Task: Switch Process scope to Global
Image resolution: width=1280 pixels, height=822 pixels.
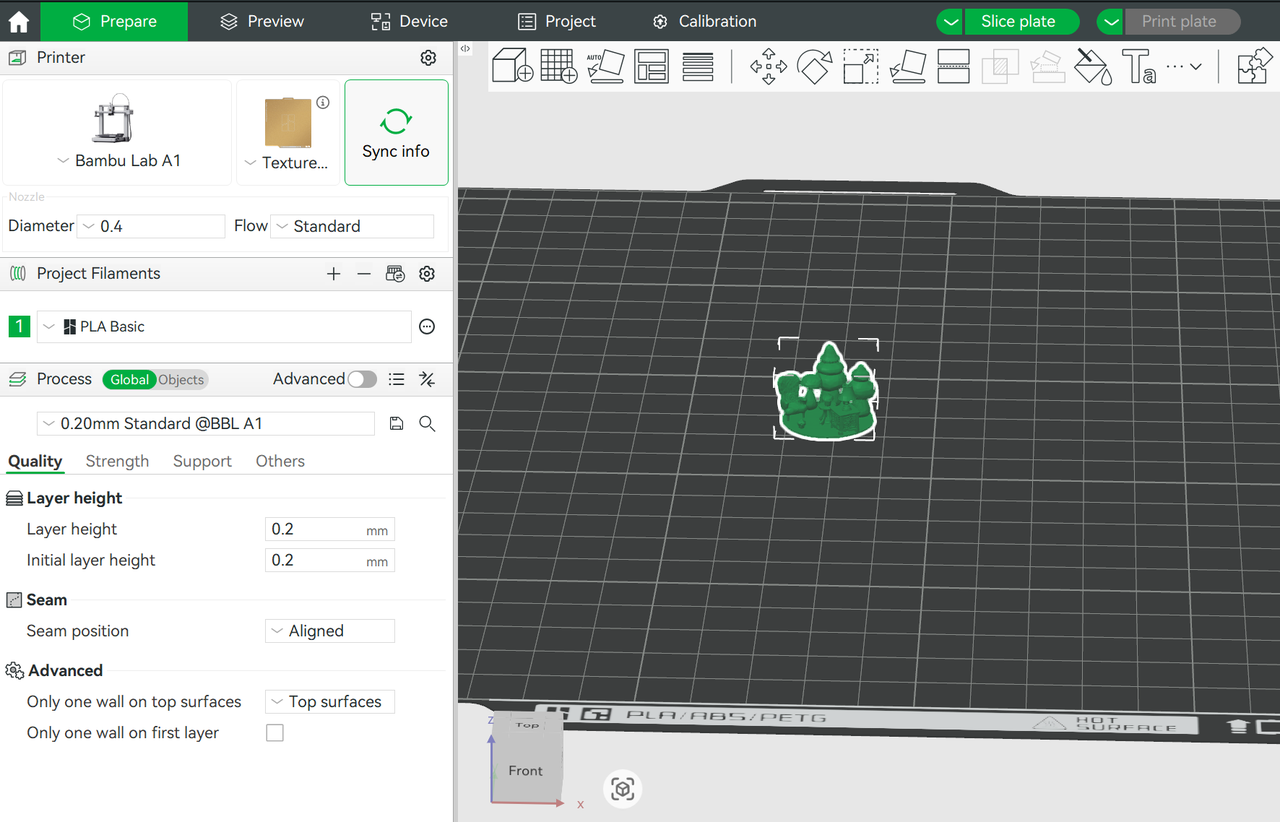Action: coord(129,380)
